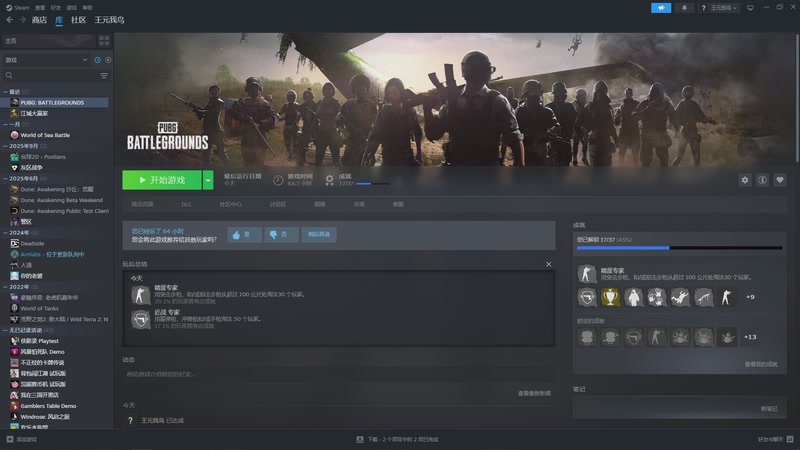Click the help question mark icon
This screenshot has height=450, width=800.
coord(704,8)
